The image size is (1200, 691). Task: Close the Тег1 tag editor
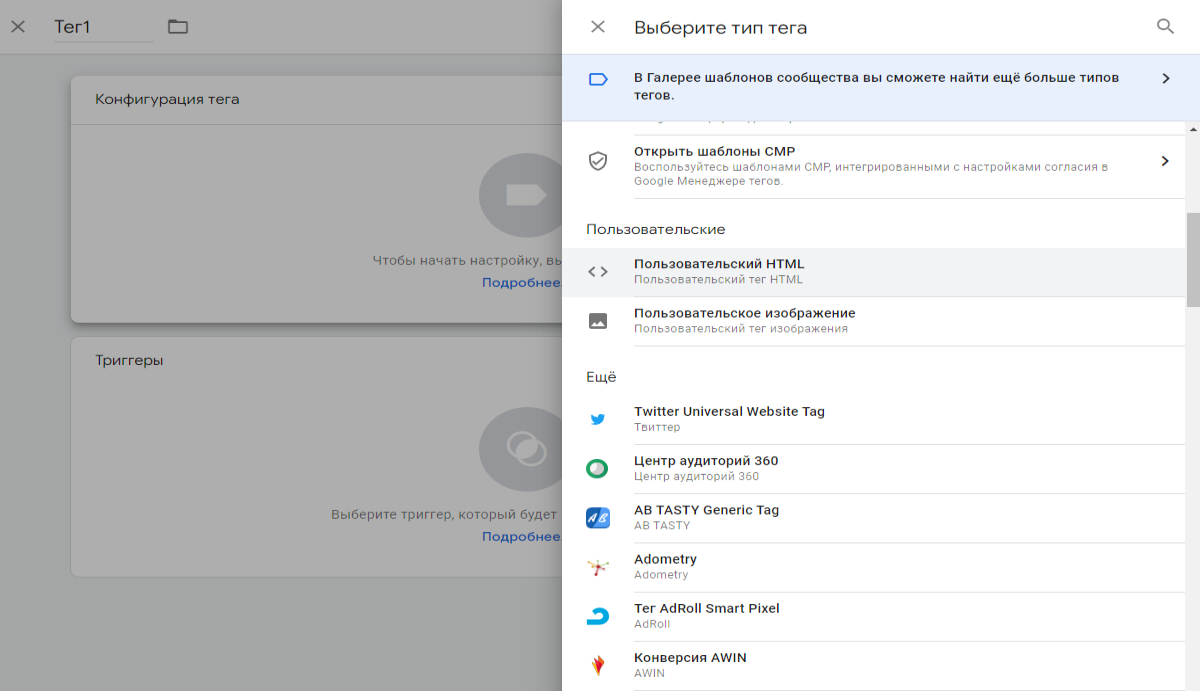(x=18, y=27)
